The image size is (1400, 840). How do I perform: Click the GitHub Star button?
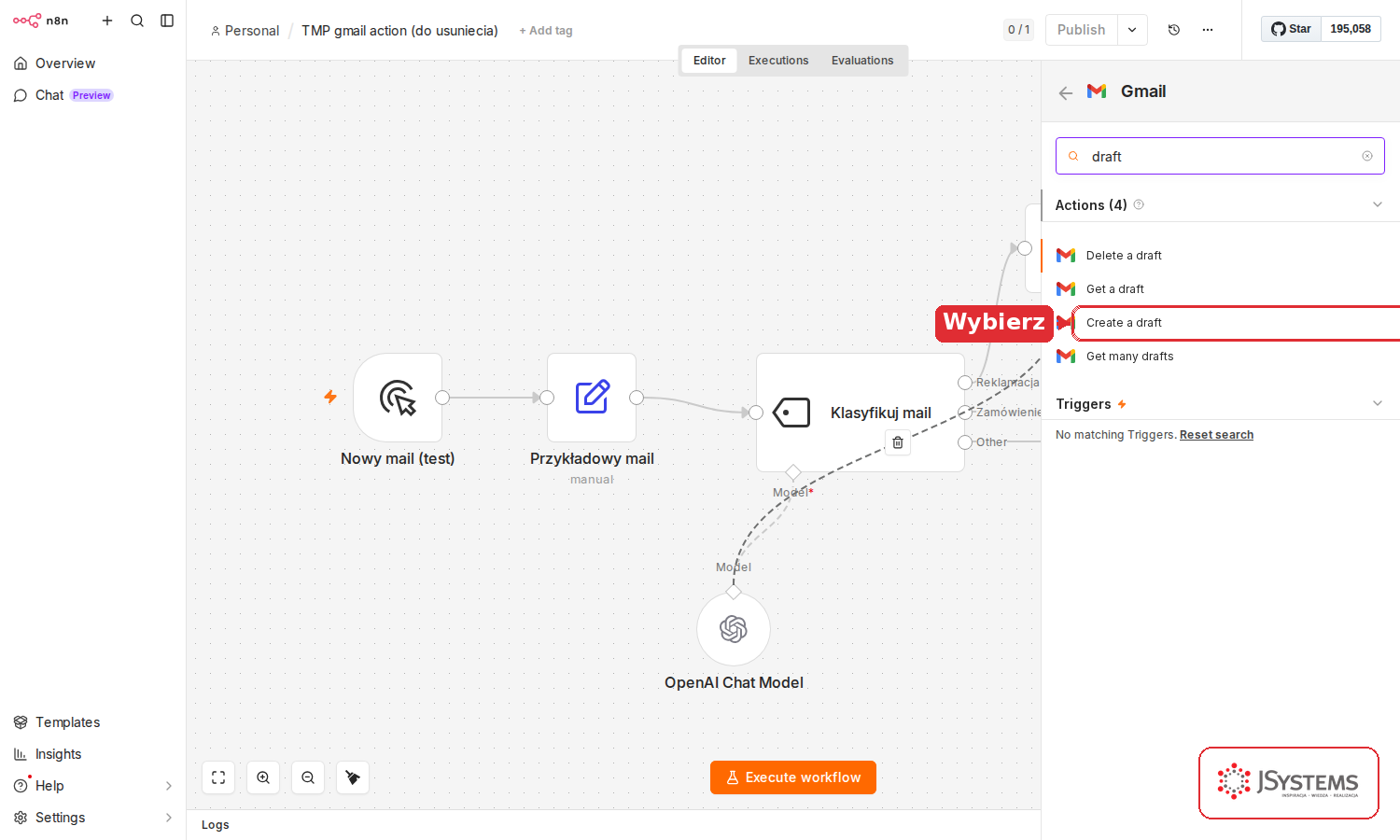(x=1291, y=29)
